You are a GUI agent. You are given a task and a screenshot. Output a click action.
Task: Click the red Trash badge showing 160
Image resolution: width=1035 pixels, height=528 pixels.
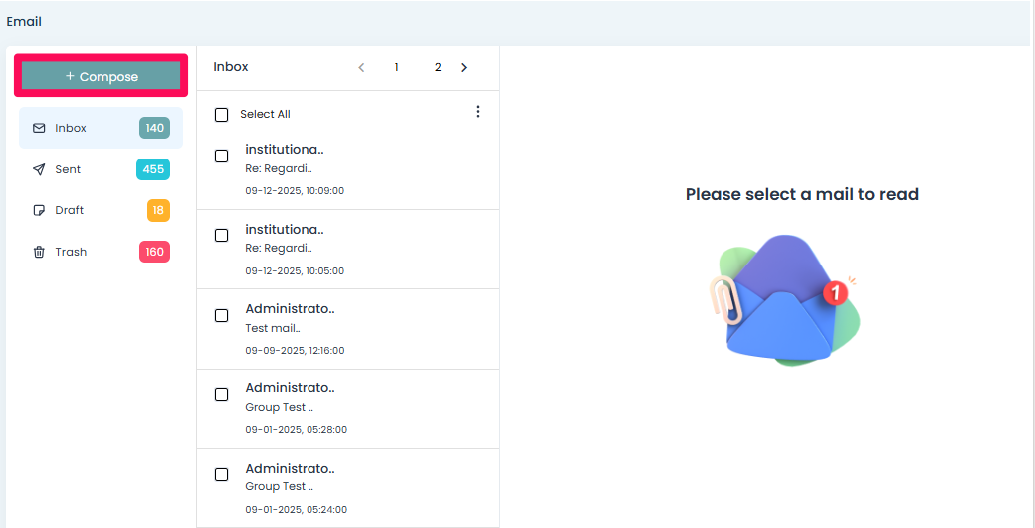coord(154,252)
